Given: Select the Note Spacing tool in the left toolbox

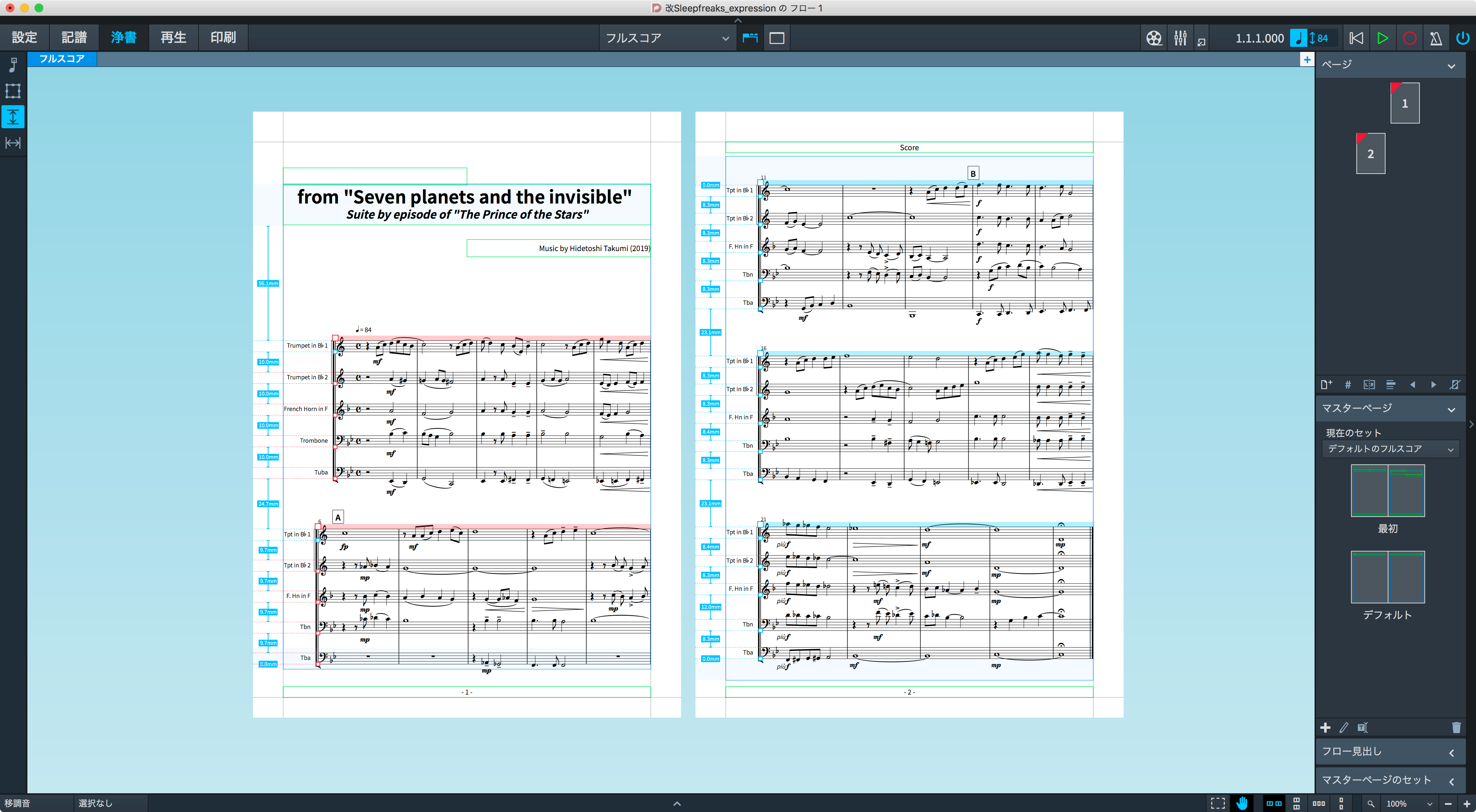Looking at the screenshot, I should point(13,143).
